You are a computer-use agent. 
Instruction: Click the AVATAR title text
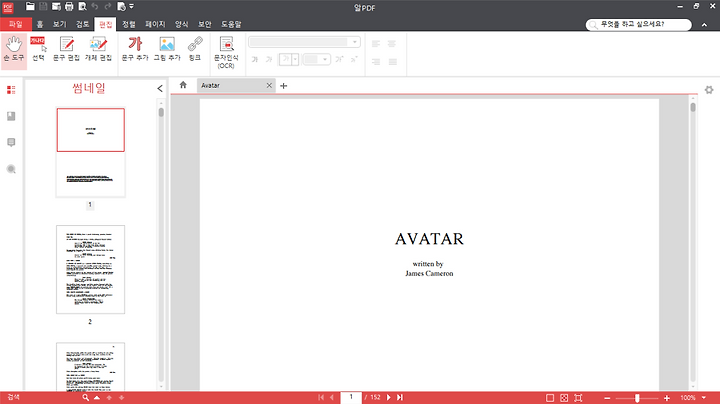pos(430,239)
